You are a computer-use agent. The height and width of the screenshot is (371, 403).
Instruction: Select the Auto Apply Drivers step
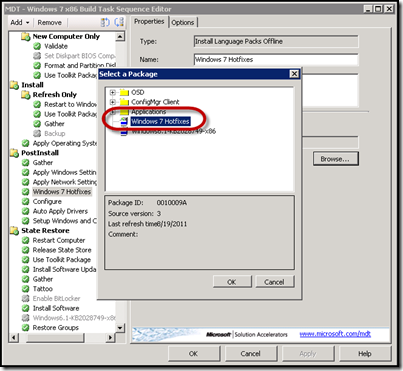(x=60, y=211)
